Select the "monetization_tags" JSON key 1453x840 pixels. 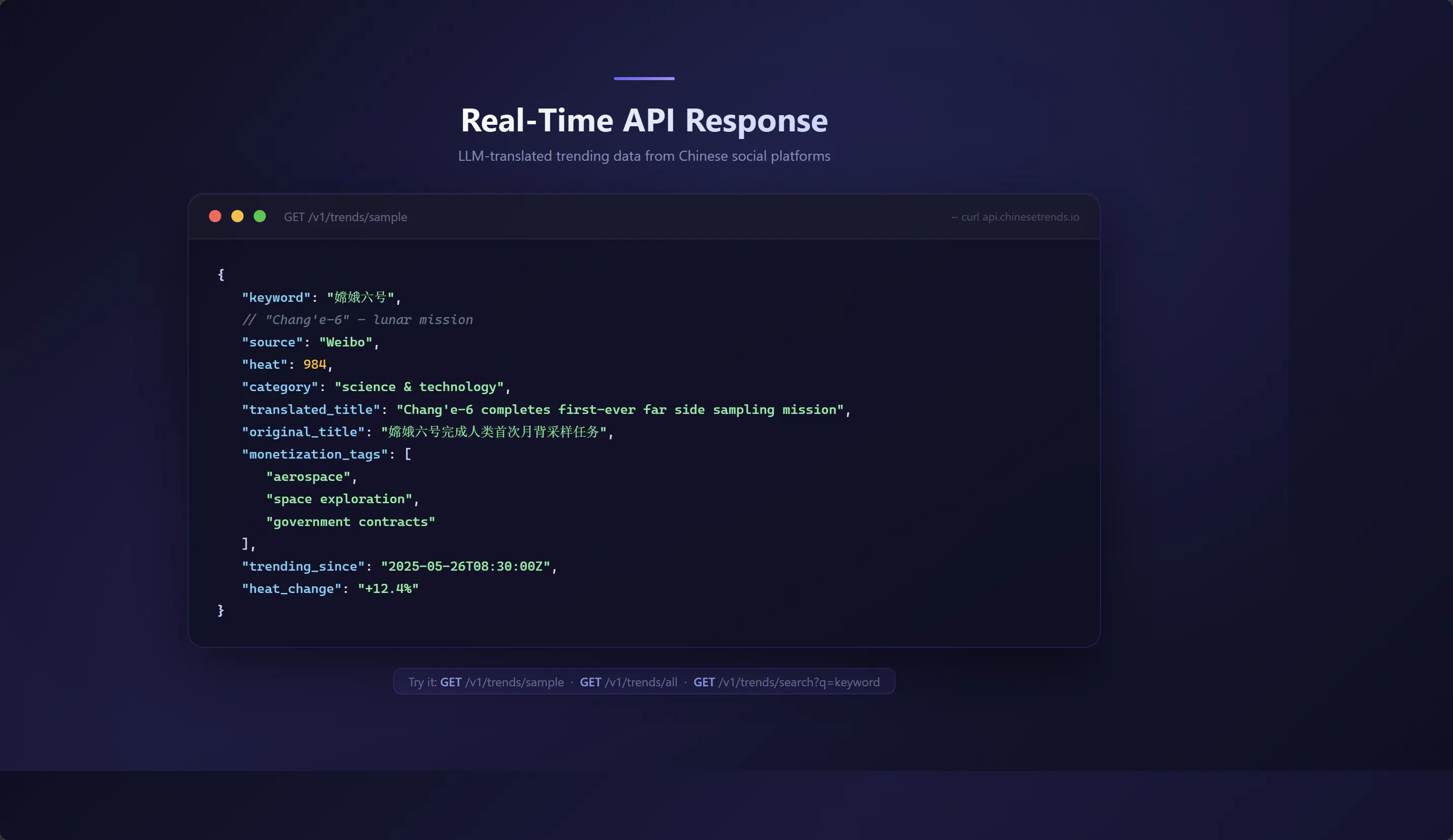tap(315, 454)
